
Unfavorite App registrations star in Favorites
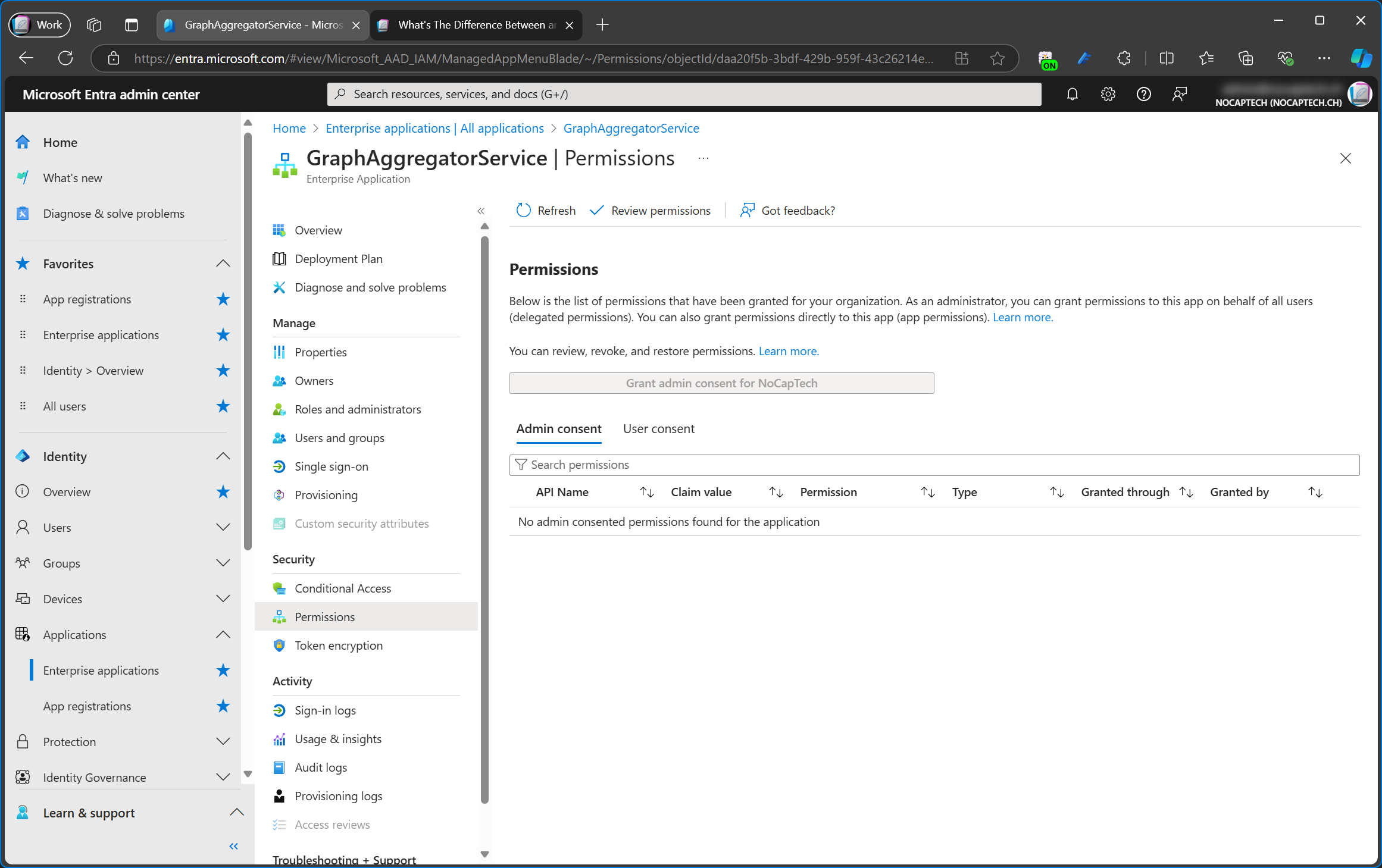[x=223, y=299]
